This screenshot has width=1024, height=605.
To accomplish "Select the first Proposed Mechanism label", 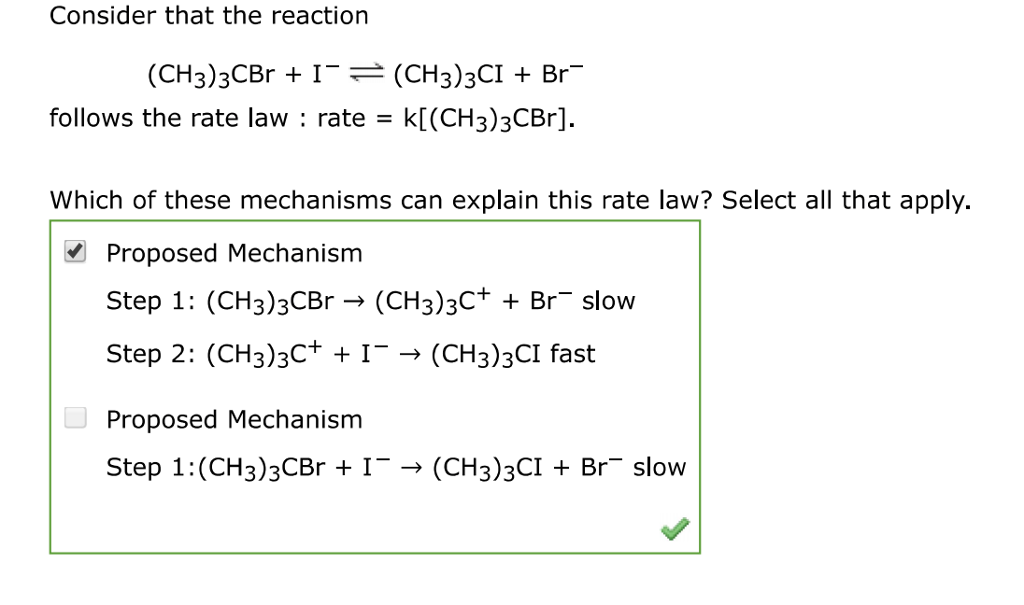I will [x=234, y=252].
